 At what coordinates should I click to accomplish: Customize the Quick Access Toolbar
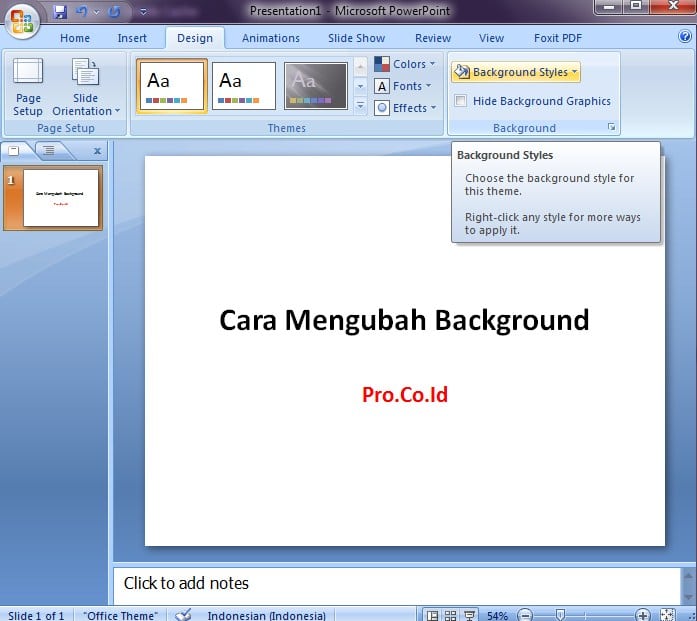(143, 12)
